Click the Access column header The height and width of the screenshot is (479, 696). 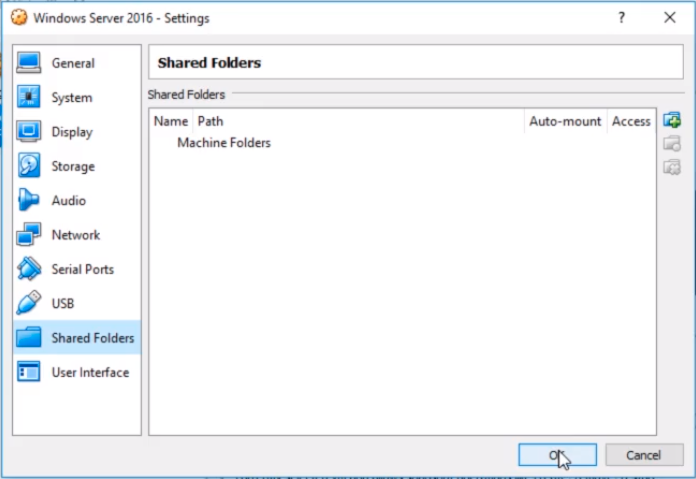click(631, 121)
